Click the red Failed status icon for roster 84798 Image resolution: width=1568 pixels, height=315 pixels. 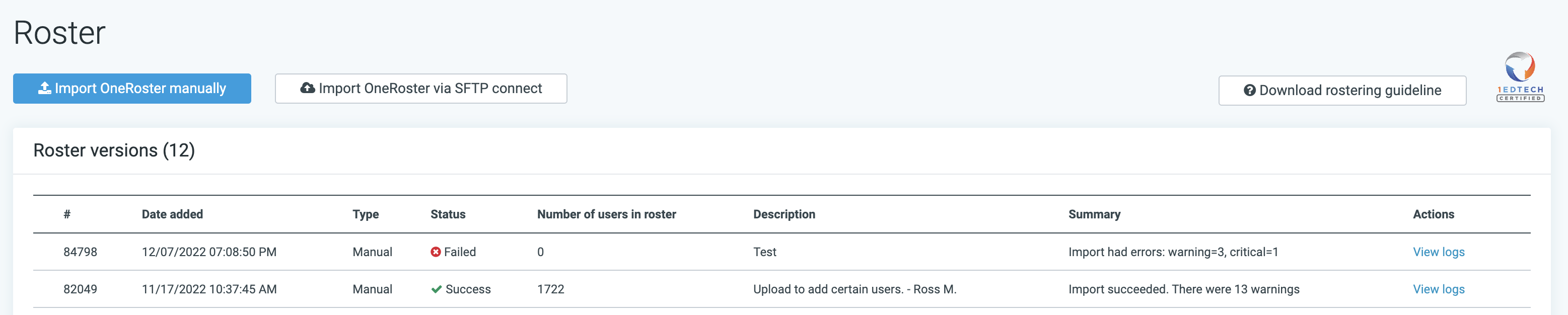[435, 252]
